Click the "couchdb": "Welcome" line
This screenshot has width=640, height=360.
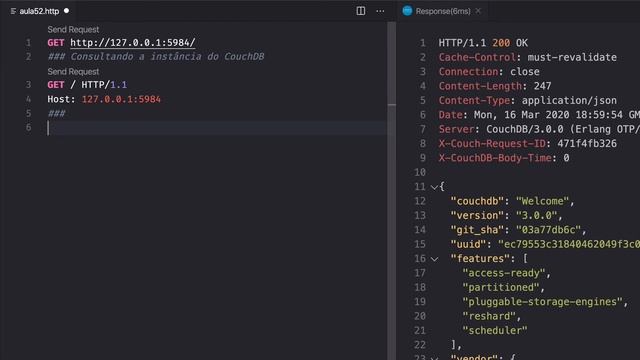coord(512,201)
